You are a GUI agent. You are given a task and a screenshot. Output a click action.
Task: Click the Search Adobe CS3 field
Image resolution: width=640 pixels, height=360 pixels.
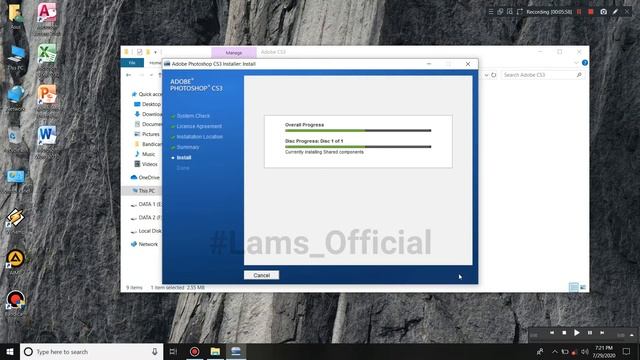pyautogui.click(x=542, y=75)
